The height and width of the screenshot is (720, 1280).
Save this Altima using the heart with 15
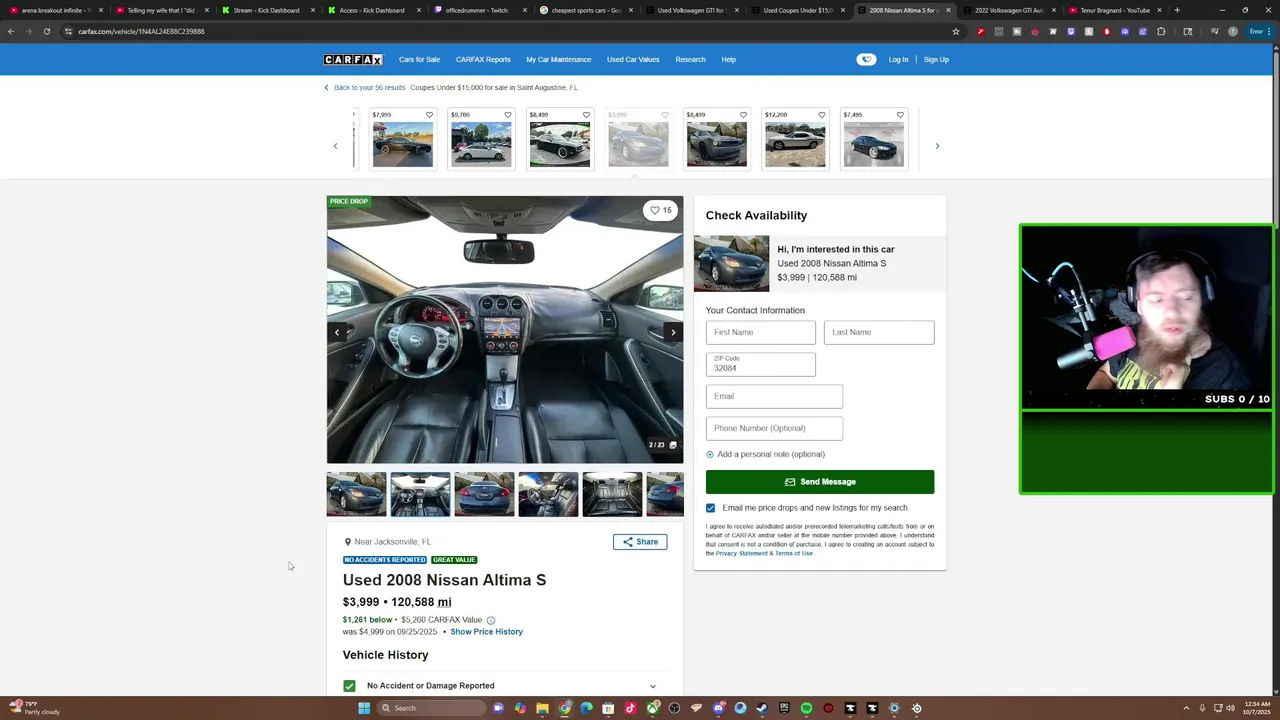tap(661, 210)
